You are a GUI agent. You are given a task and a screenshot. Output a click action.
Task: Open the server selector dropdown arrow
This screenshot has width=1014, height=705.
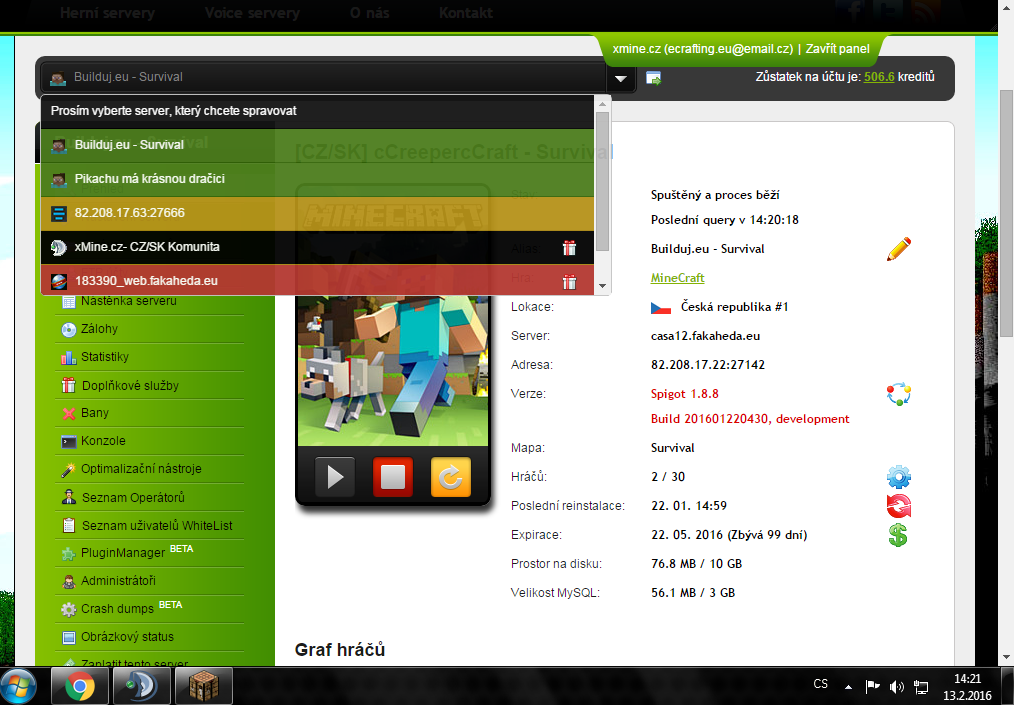(x=621, y=78)
